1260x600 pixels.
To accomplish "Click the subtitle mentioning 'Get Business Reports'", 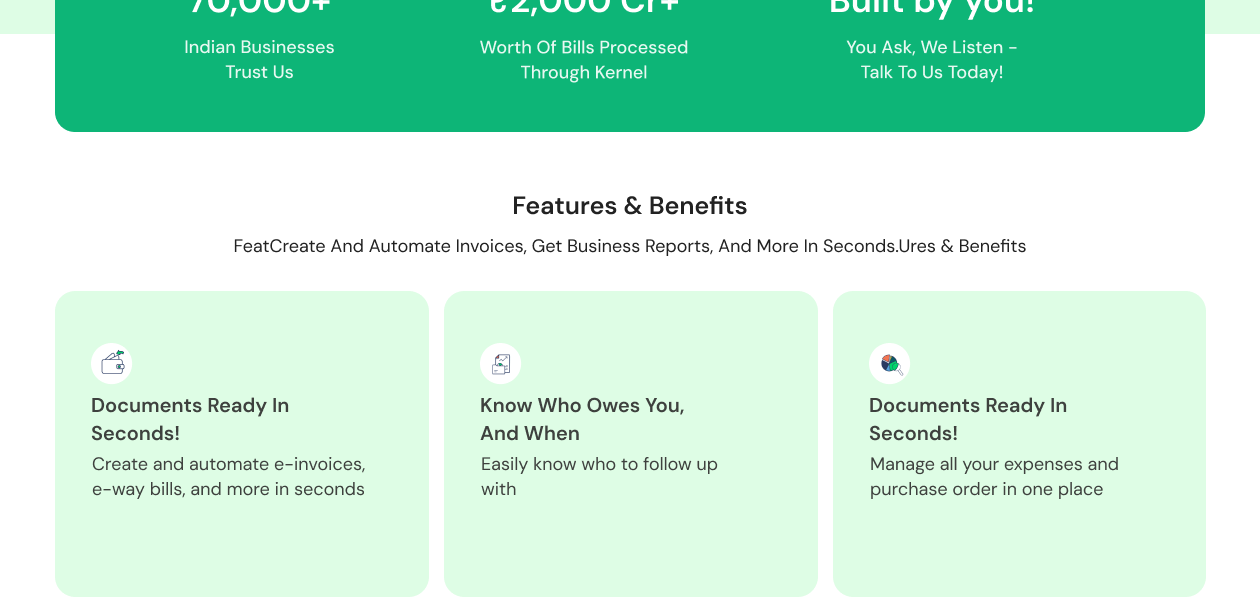I will pyautogui.click(x=630, y=246).
